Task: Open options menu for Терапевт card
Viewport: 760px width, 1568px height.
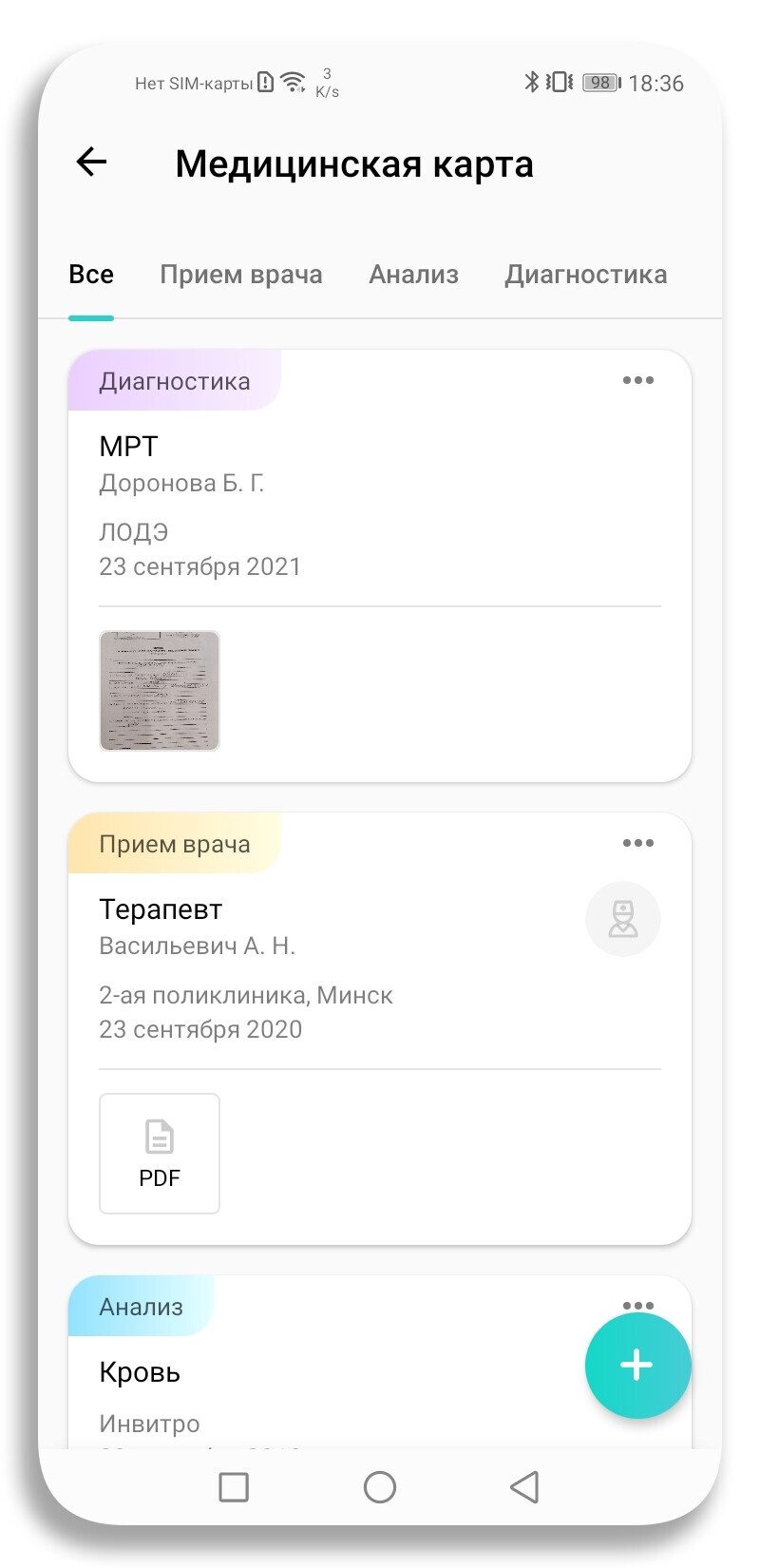Action: click(x=637, y=844)
